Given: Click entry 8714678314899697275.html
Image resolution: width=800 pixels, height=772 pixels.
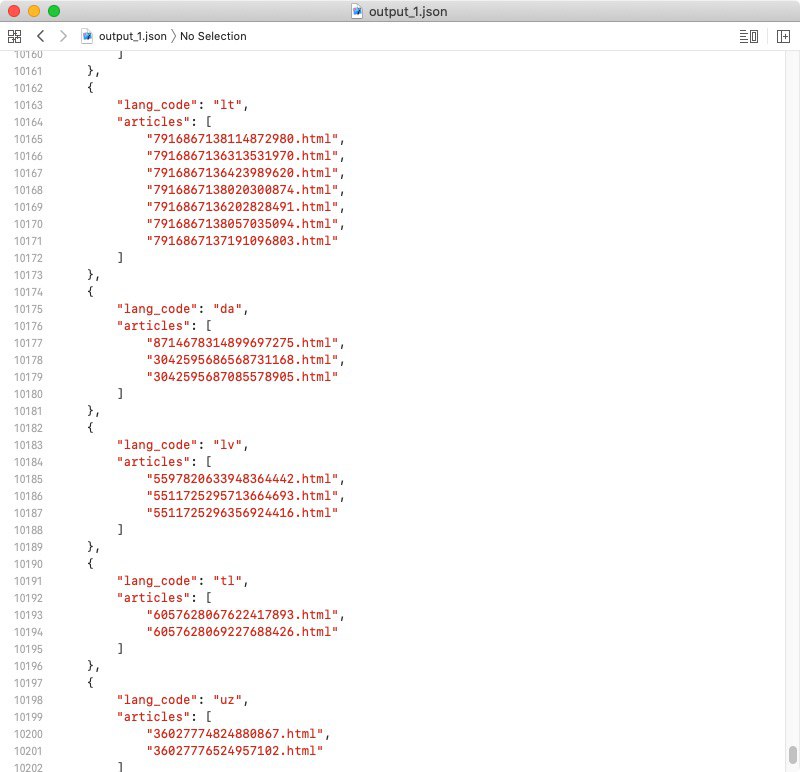Looking at the screenshot, I should (242, 343).
